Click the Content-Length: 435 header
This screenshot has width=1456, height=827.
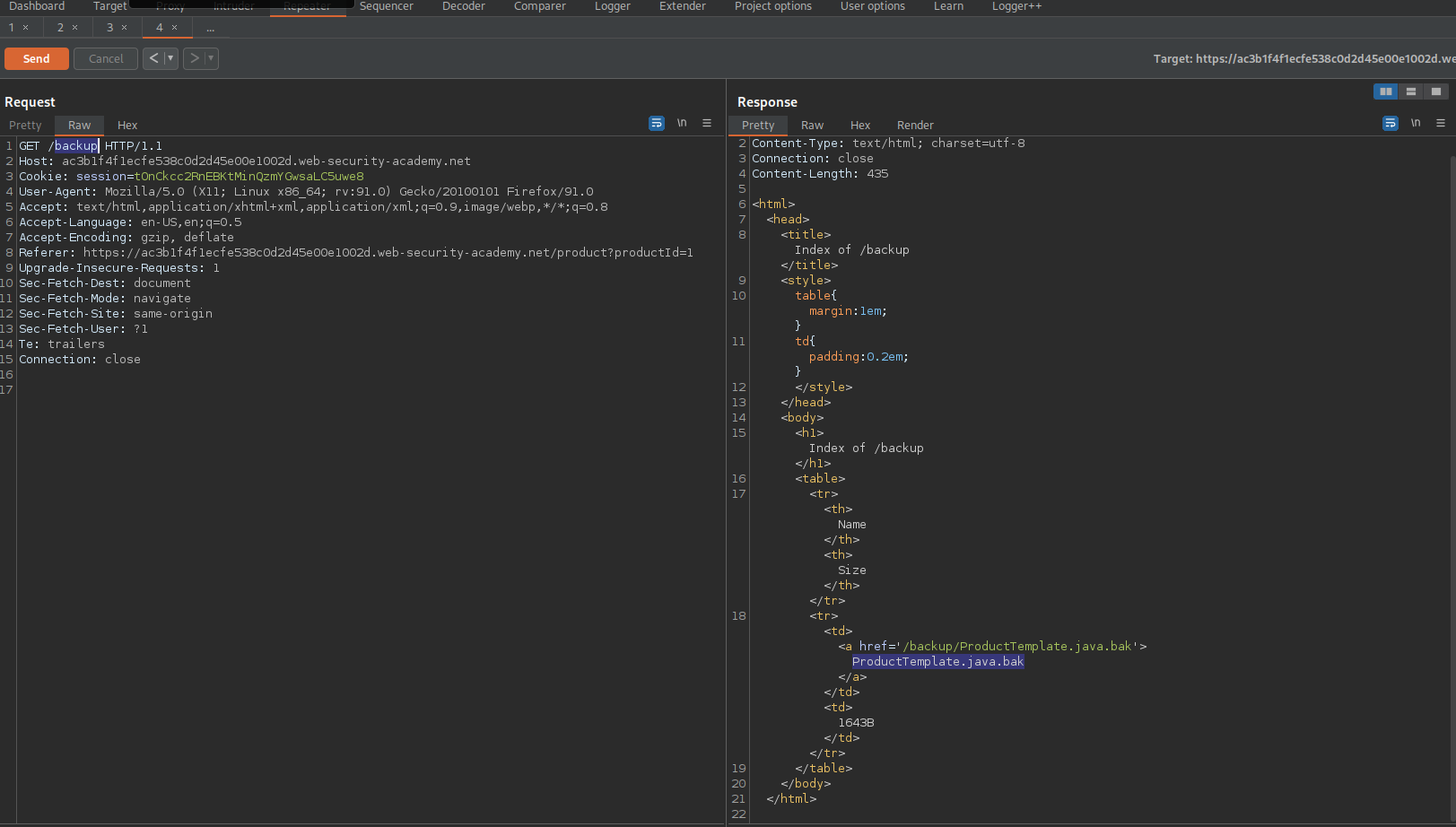[x=820, y=174]
